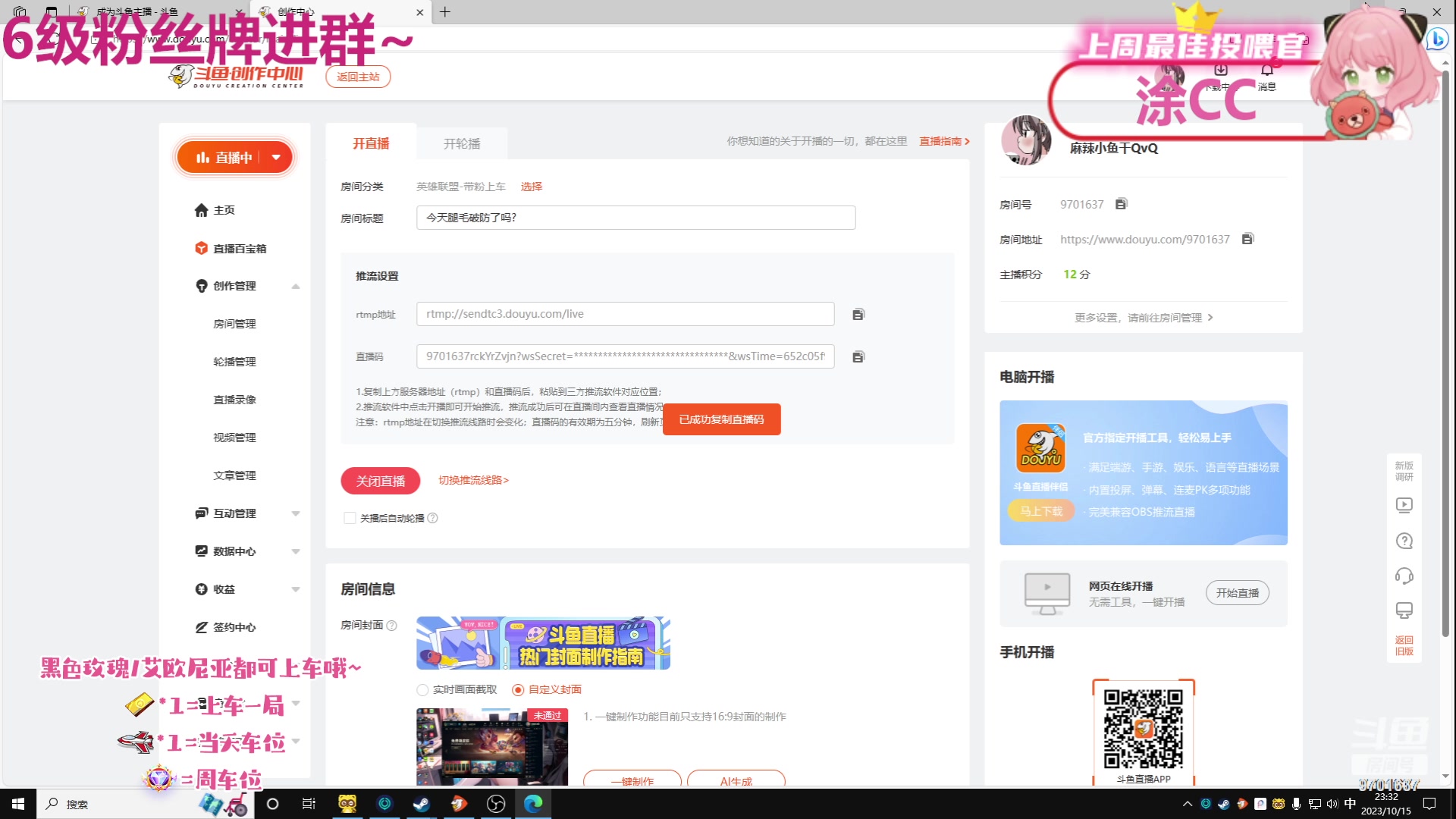Copy the stream key with the copy icon
Image resolution: width=1456 pixels, height=819 pixels.
858,357
